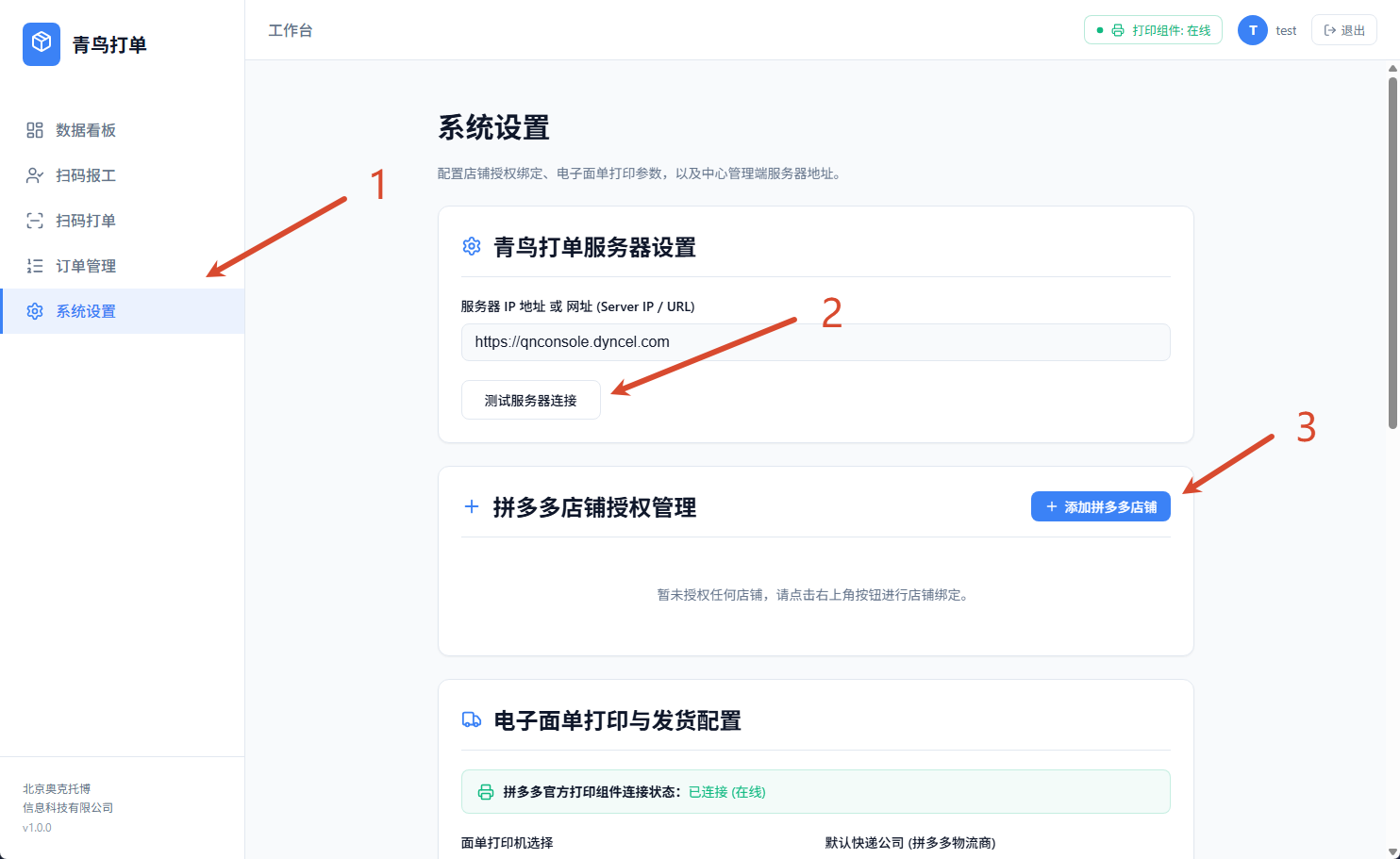Screen dimensions: 1400x859
Task: Click the blue T user avatar
Action: tap(1253, 30)
